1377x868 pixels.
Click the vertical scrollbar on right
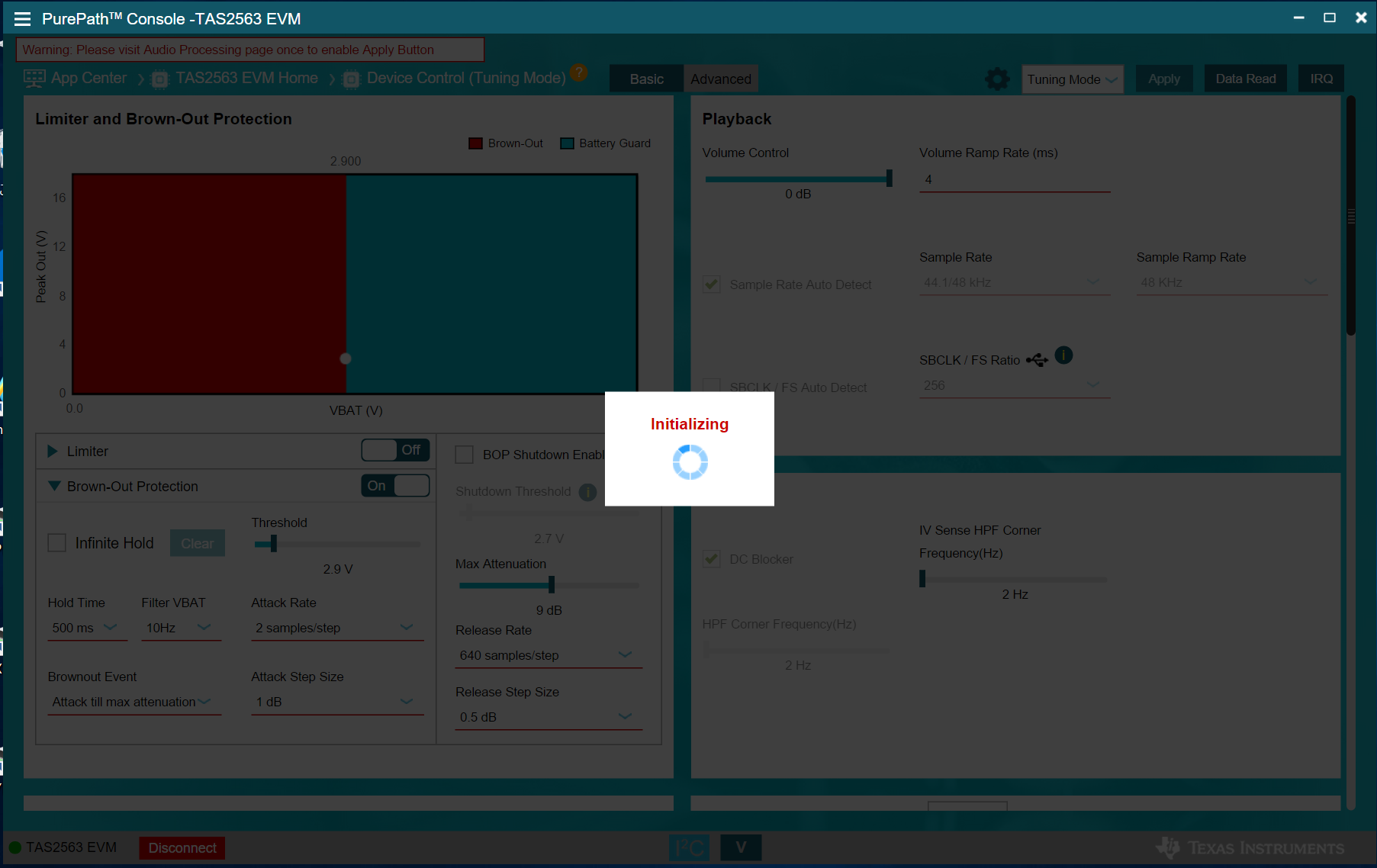(x=1351, y=217)
